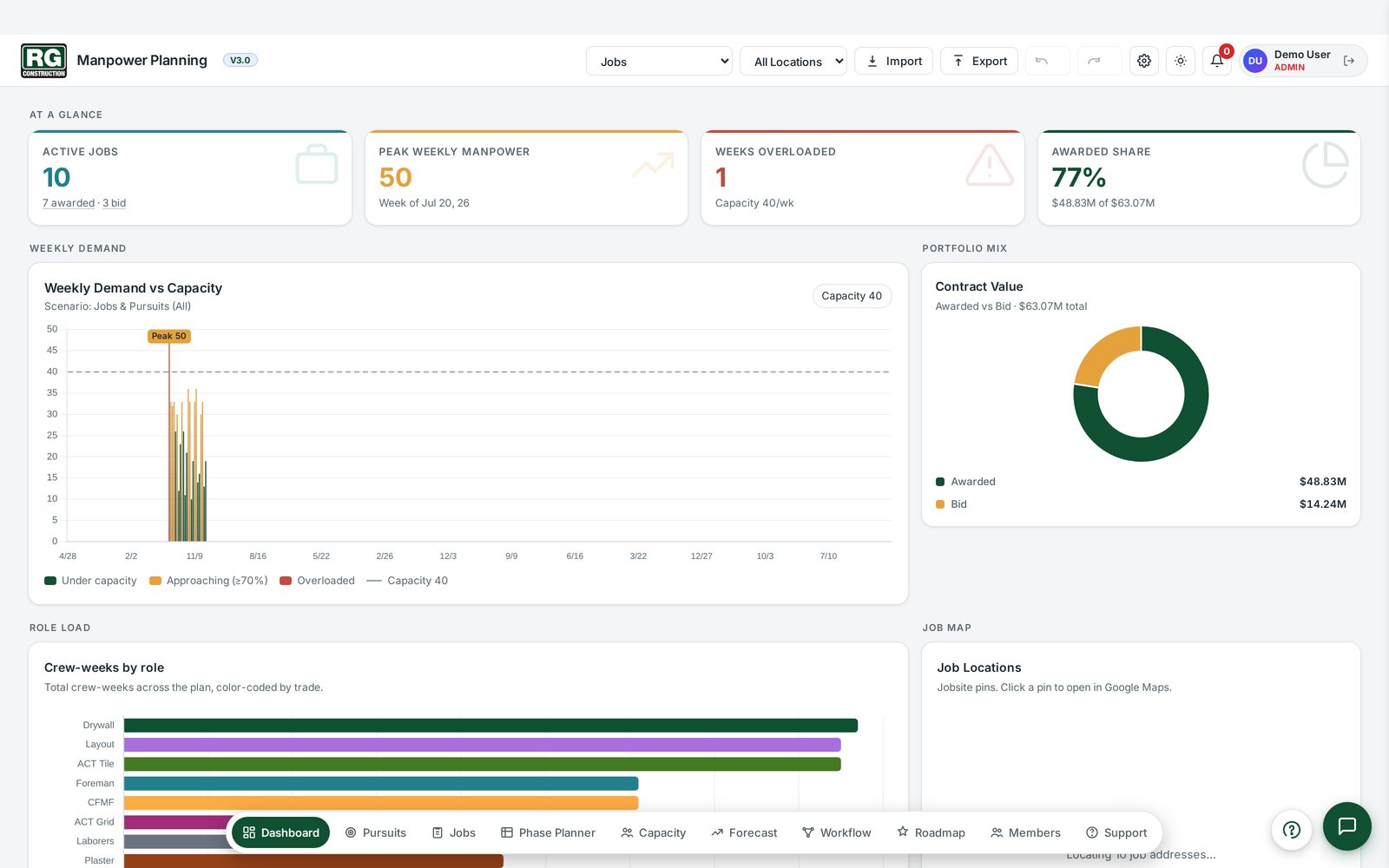The image size is (1389, 868).
Task: Click the 77% awarded share value
Action: pos(1079,177)
